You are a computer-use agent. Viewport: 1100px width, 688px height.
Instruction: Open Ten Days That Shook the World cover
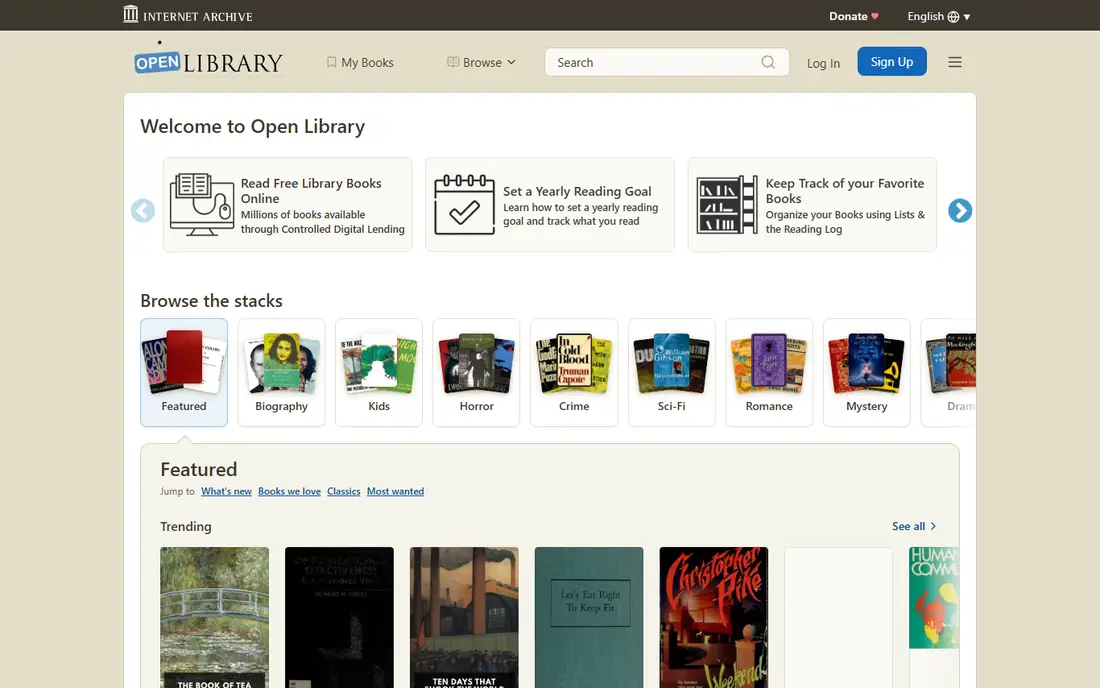(x=464, y=617)
